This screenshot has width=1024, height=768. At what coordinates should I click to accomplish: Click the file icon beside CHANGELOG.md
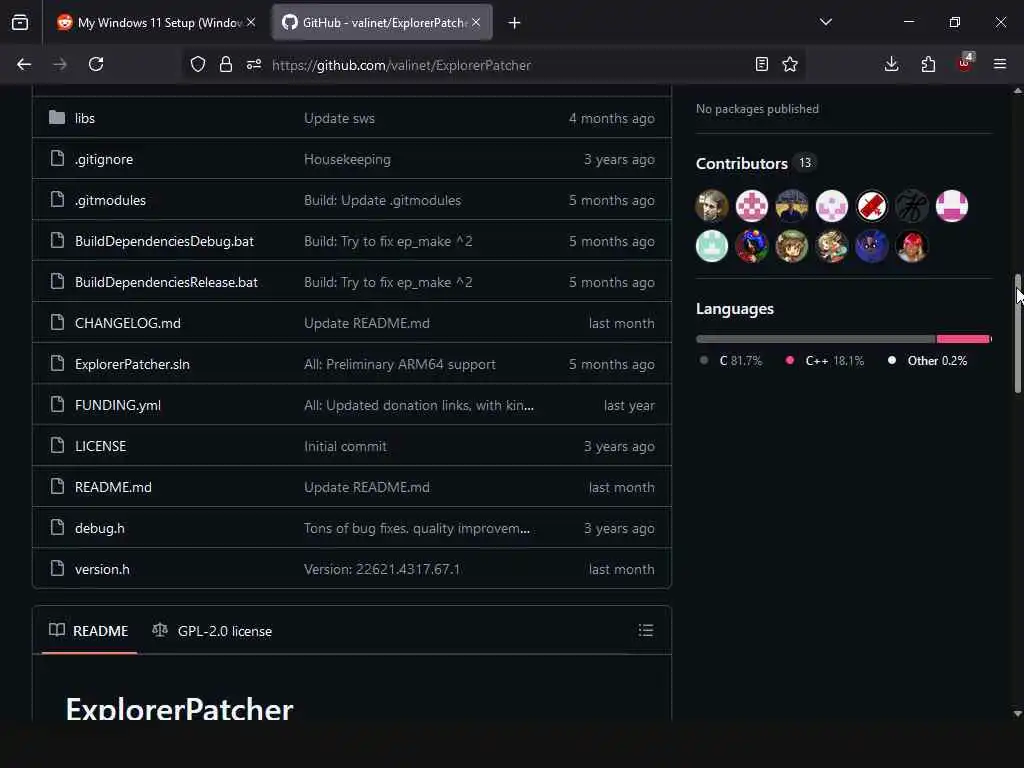point(57,322)
